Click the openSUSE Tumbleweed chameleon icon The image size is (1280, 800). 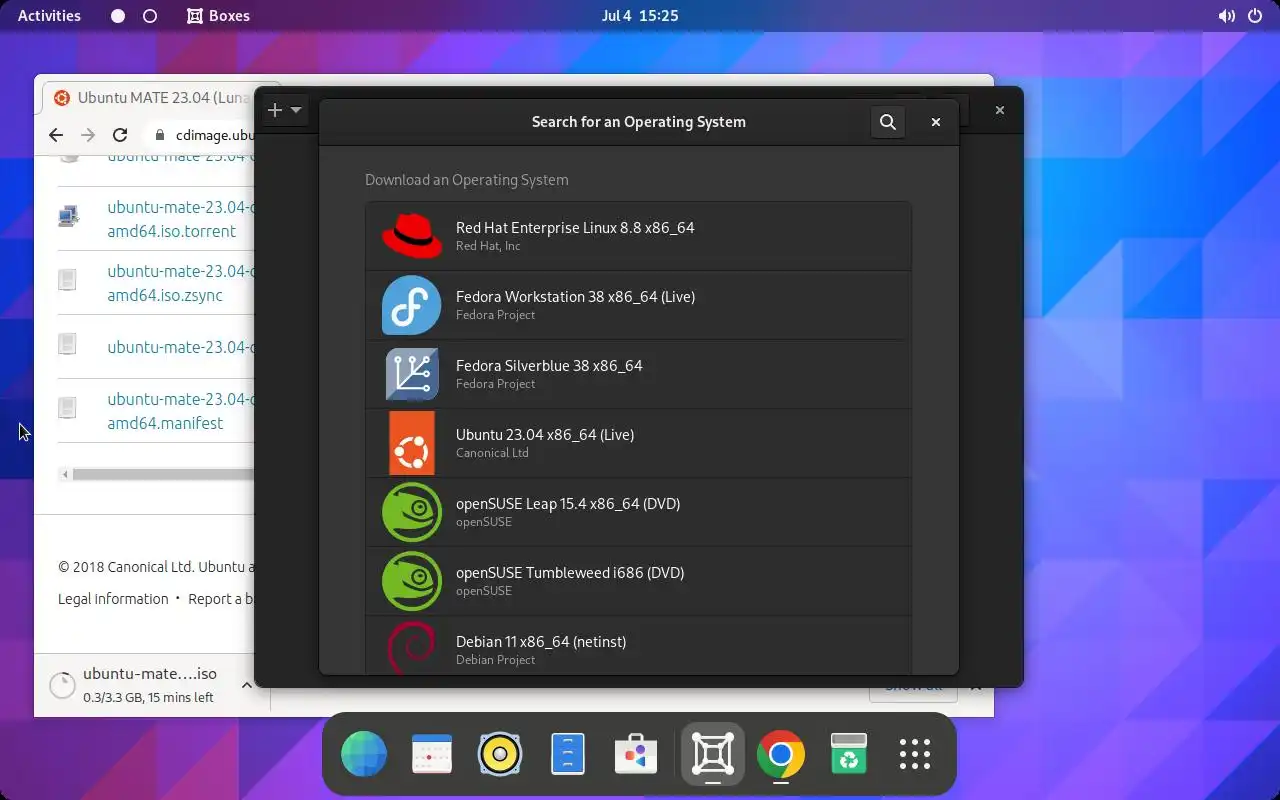[x=412, y=581]
